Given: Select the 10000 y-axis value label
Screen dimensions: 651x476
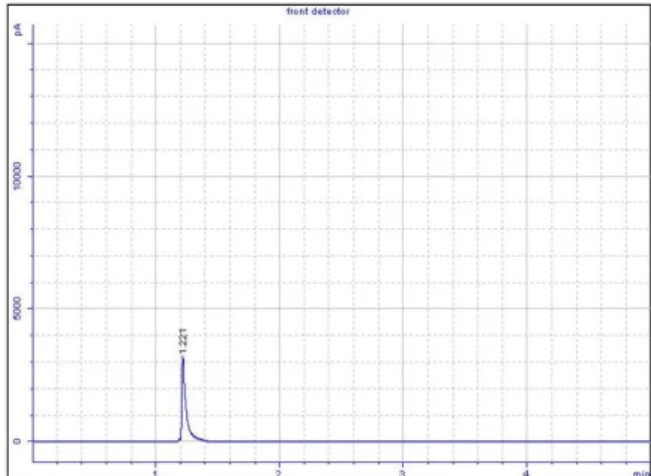Looking at the screenshot, I should [17, 176].
